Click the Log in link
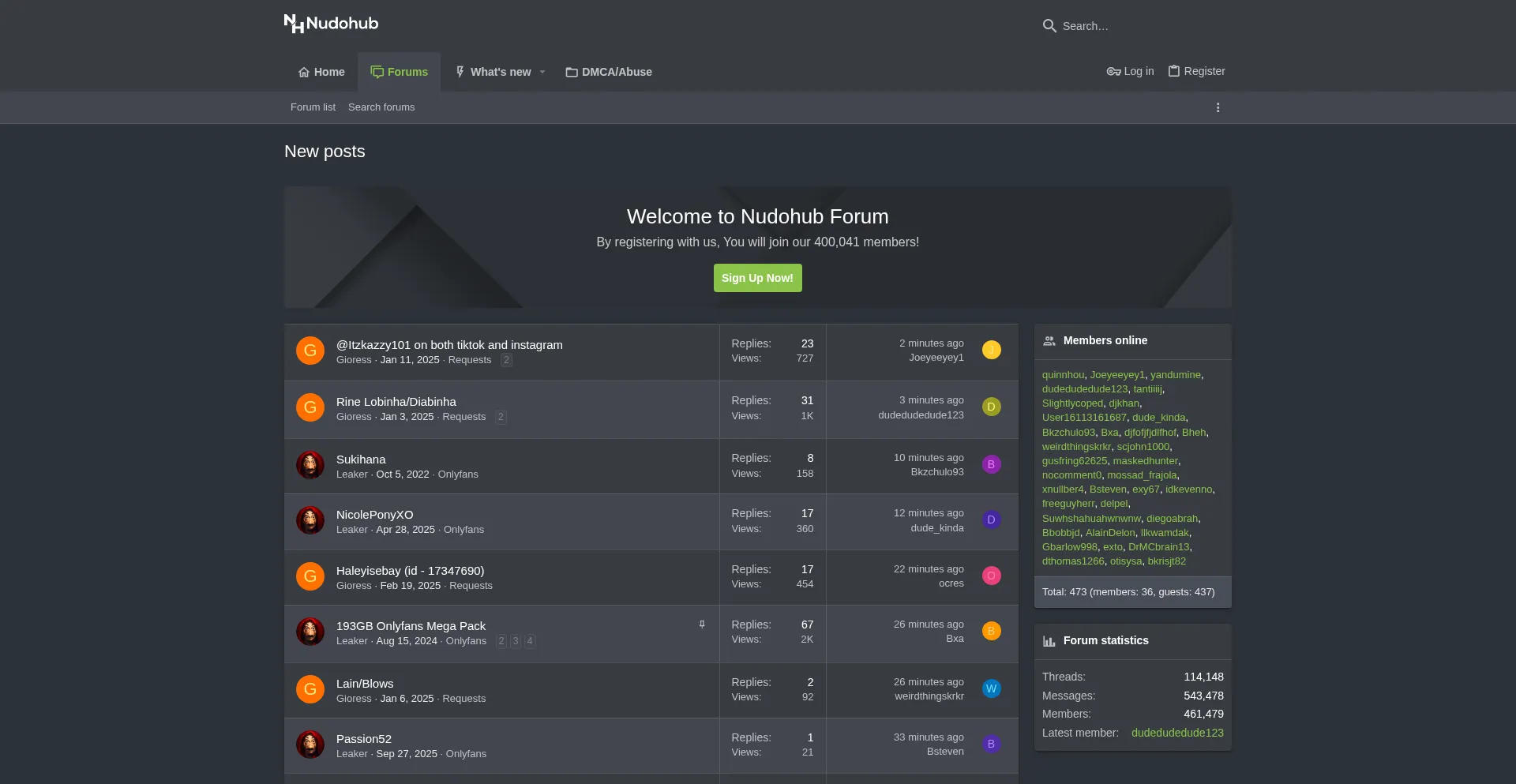 [1130, 71]
